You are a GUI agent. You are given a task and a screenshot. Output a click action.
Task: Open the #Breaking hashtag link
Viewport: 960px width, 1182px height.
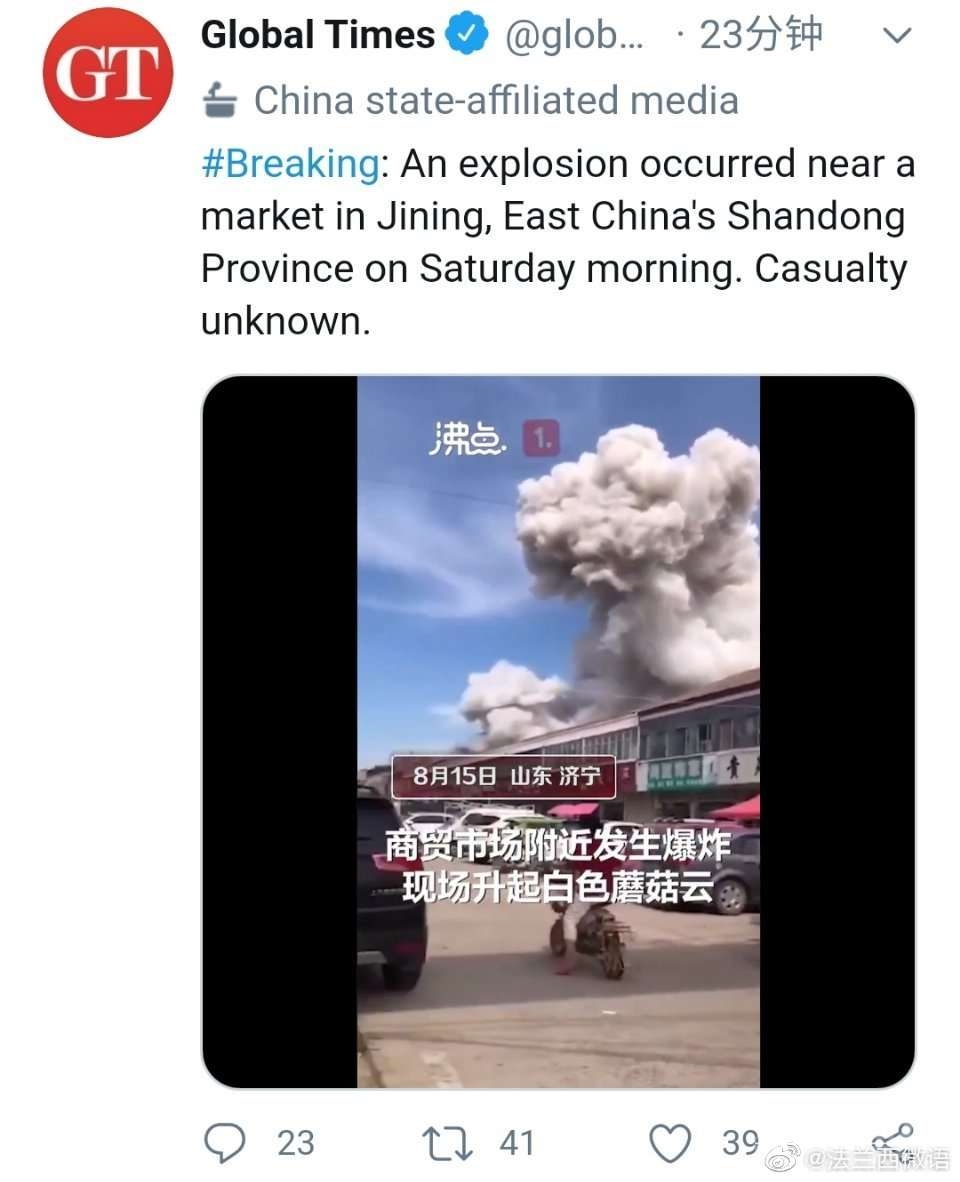click(290, 164)
